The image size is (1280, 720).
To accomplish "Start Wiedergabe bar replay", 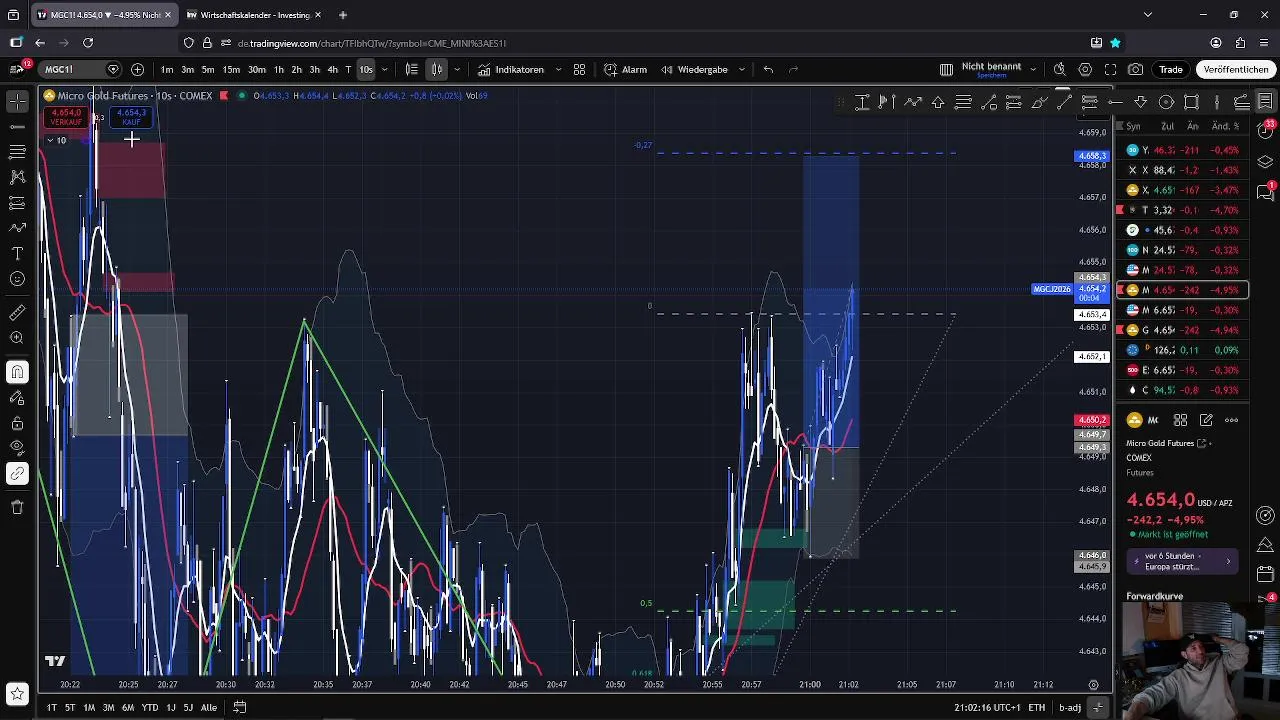I will [x=694, y=69].
